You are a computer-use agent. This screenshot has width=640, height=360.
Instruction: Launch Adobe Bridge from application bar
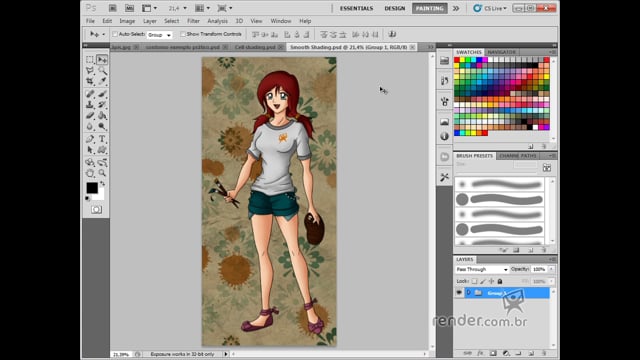pyautogui.click(x=113, y=8)
